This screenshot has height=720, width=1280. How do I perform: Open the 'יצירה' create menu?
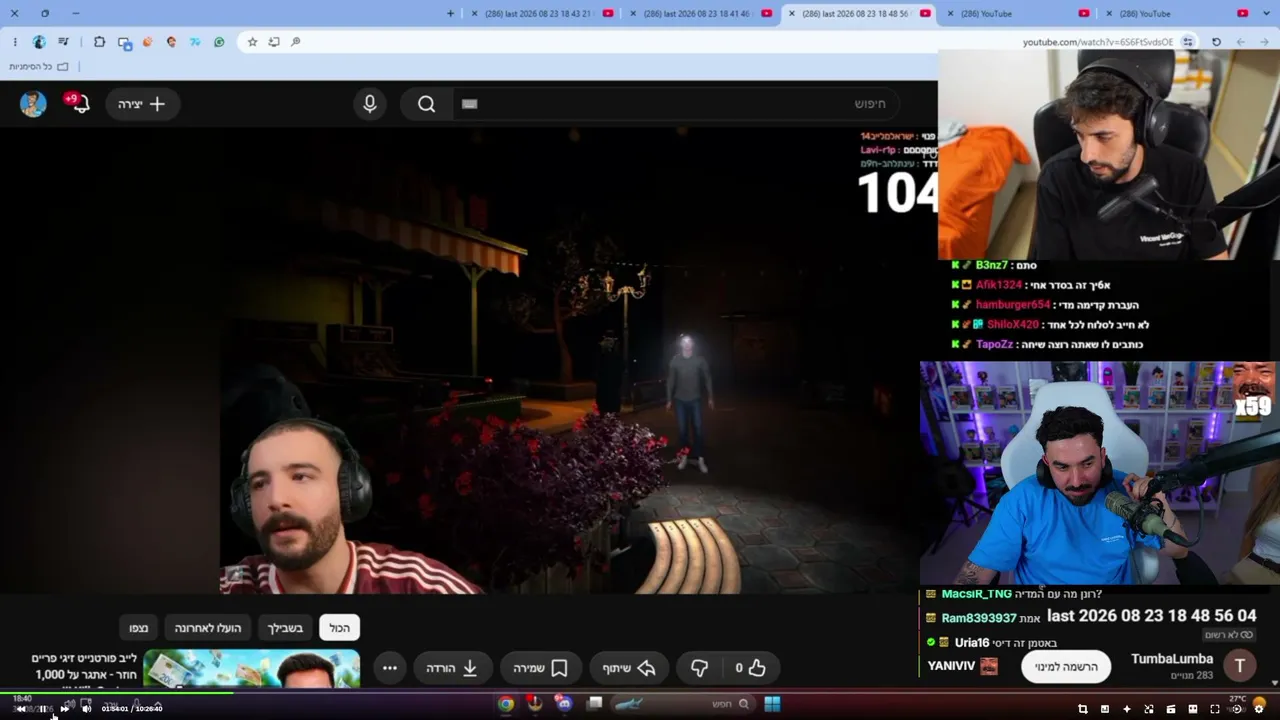click(142, 104)
